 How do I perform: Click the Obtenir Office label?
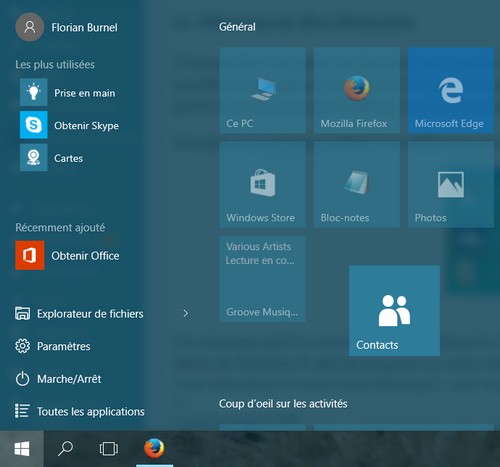(85, 256)
